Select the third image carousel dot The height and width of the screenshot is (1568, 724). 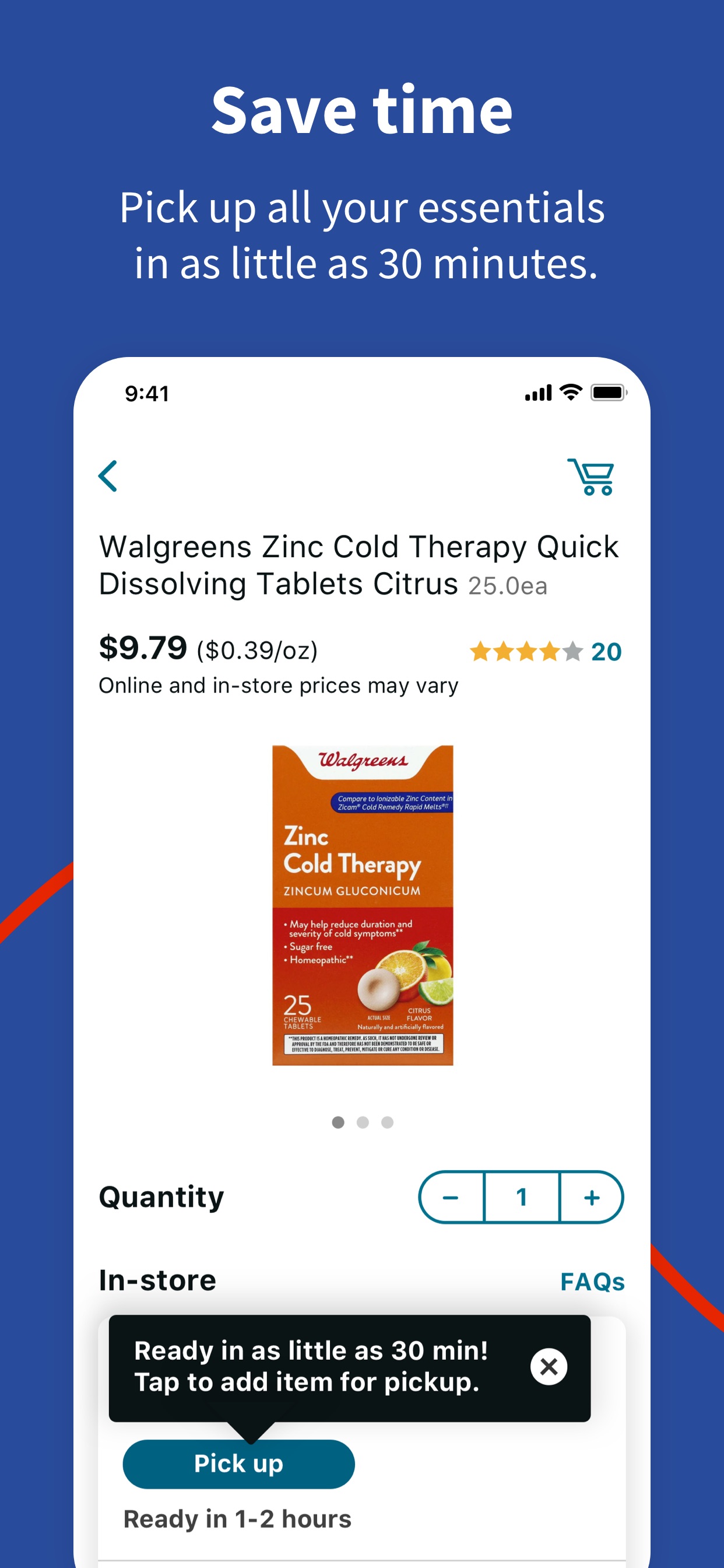(387, 1122)
